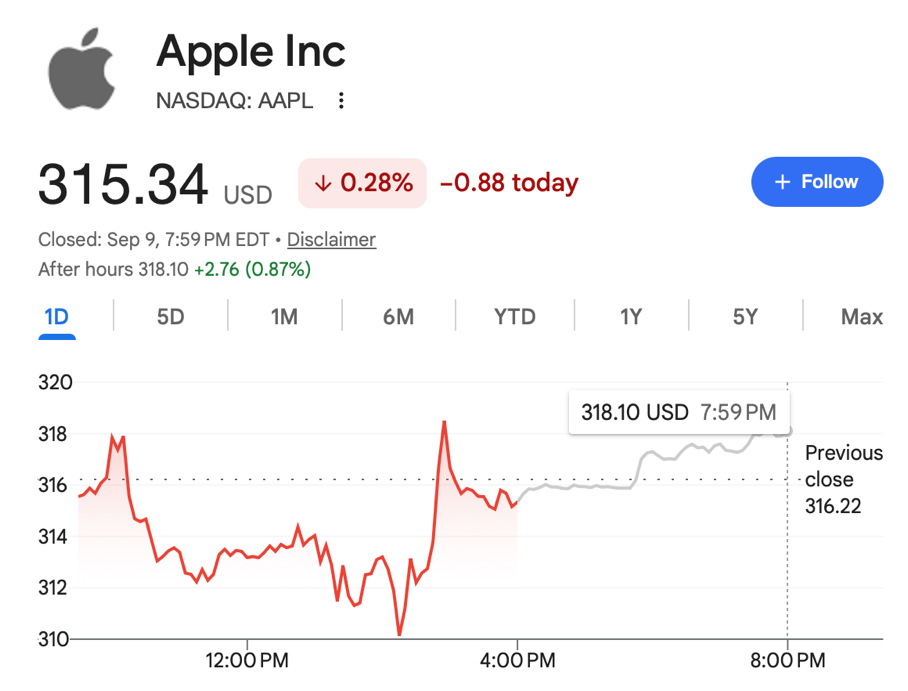Select the YTD chart range

(515, 317)
